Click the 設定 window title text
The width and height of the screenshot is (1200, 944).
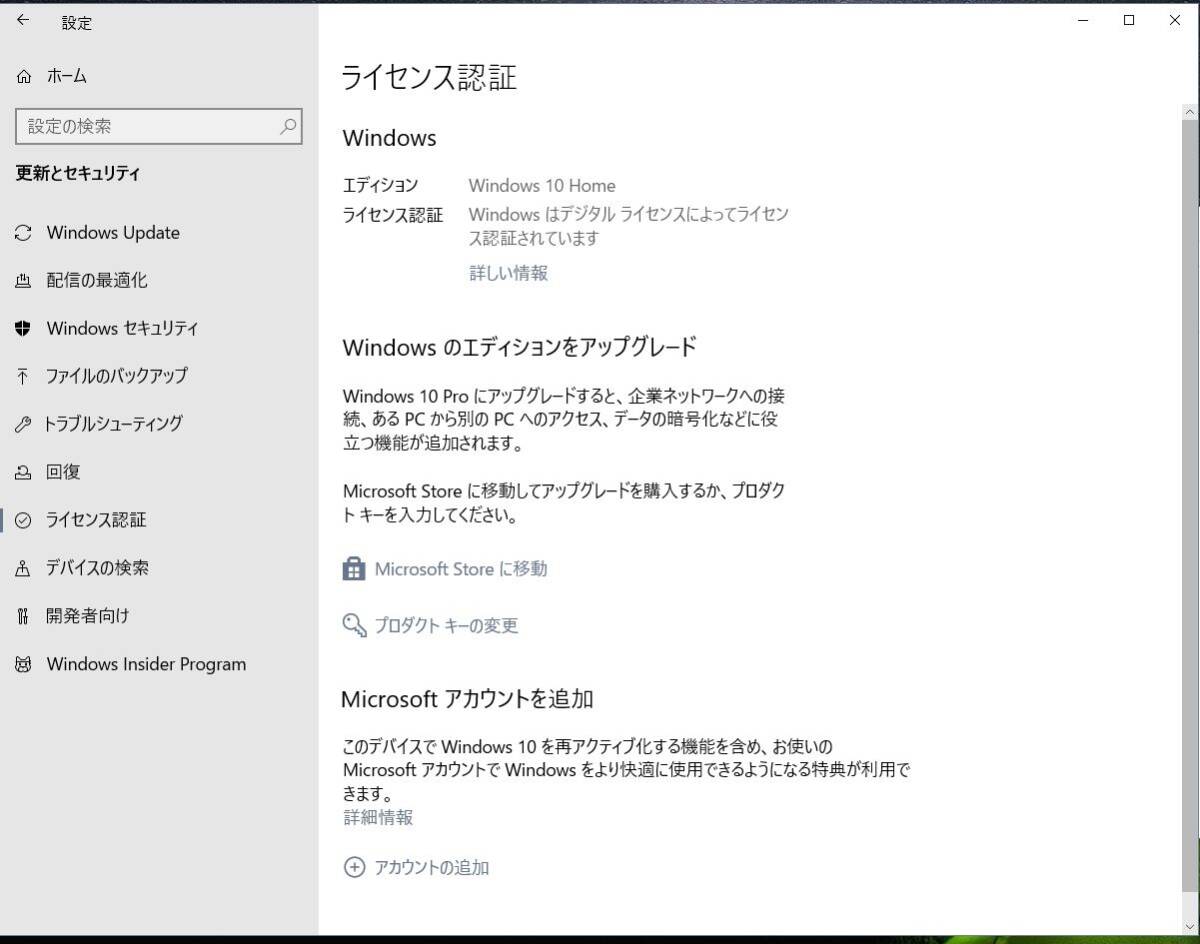[x=77, y=23]
